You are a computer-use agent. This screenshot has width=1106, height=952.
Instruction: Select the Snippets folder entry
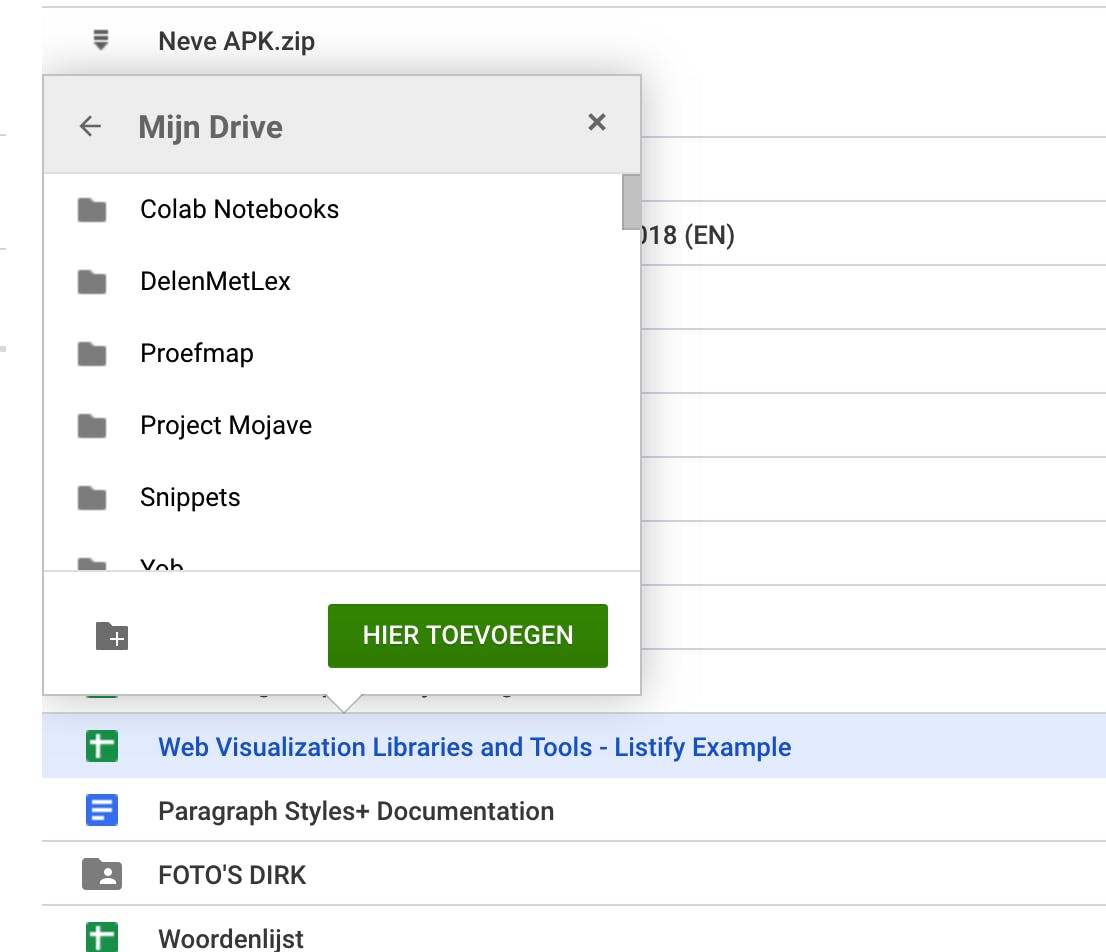coord(190,498)
